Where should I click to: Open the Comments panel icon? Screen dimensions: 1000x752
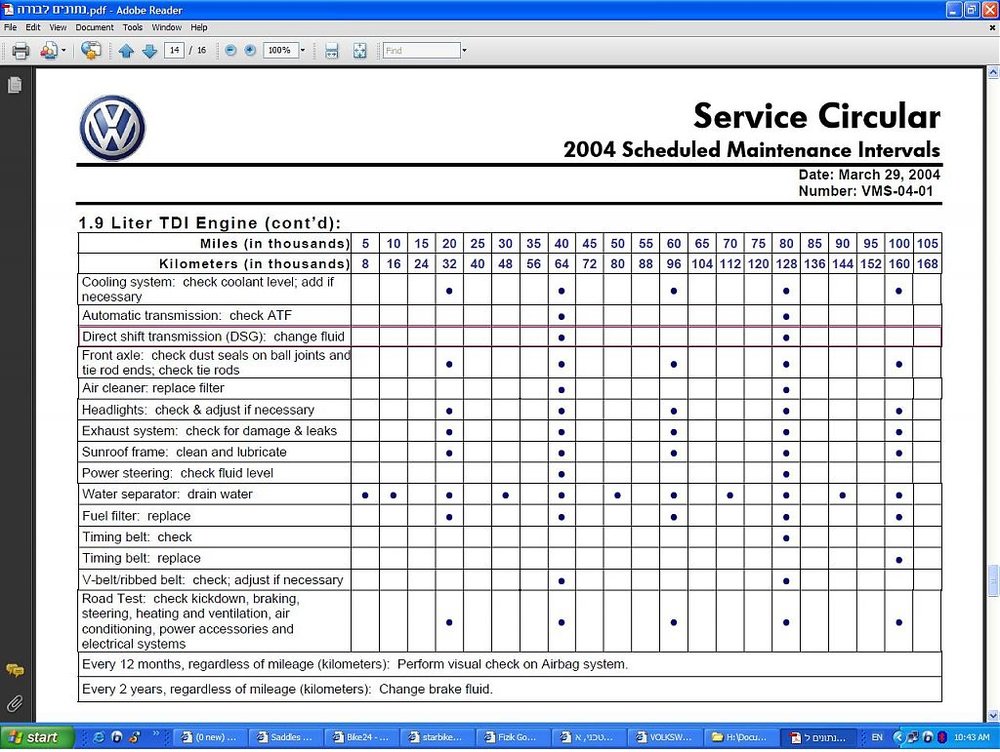(x=15, y=670)
